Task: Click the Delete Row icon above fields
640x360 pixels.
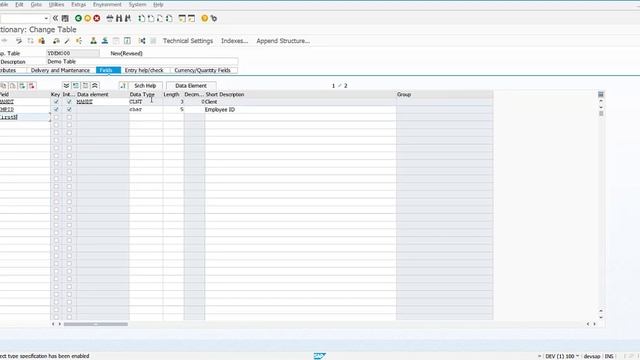Action: point(32,86)
